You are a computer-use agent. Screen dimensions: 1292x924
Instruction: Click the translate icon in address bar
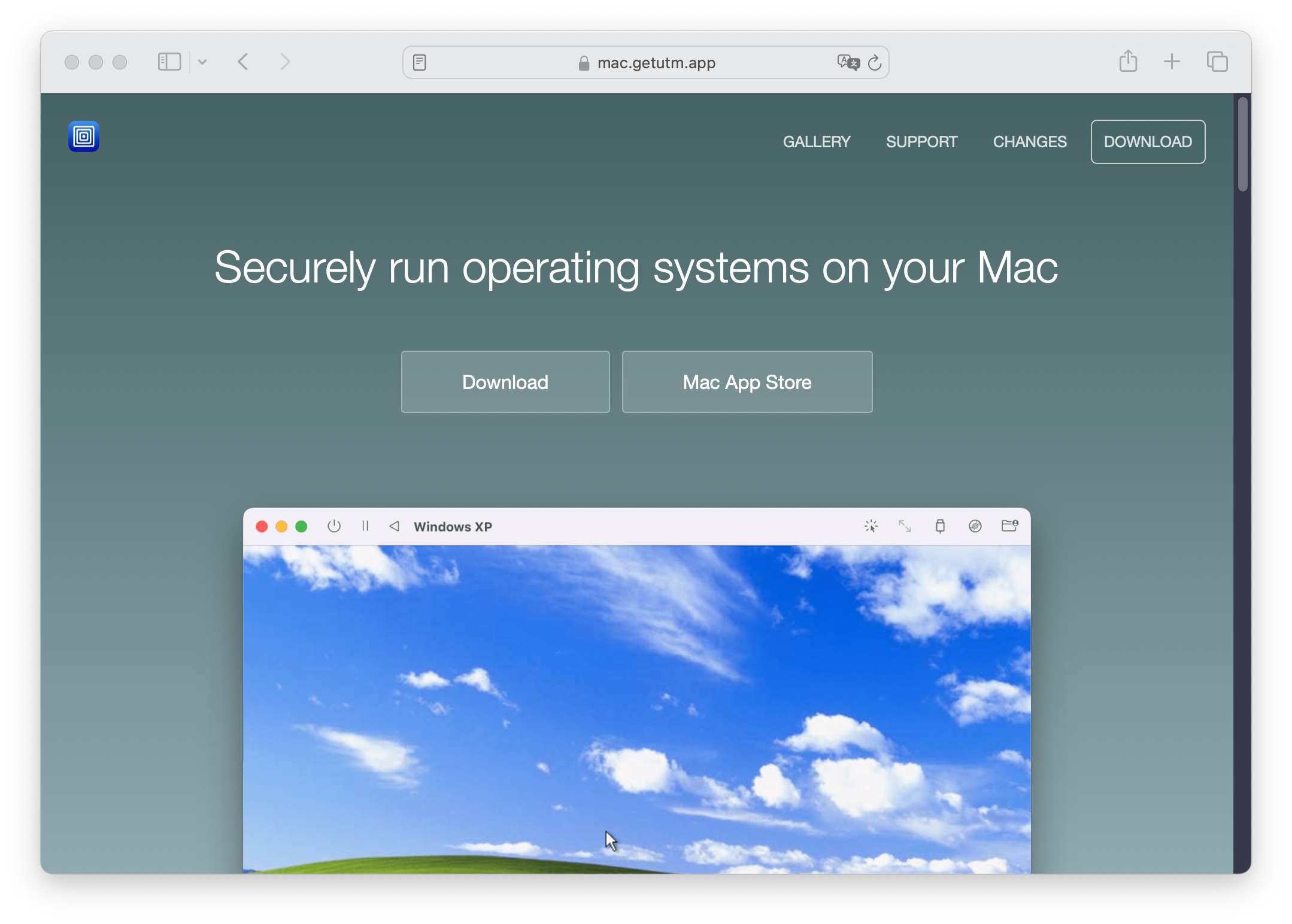[x=848, y=62]
